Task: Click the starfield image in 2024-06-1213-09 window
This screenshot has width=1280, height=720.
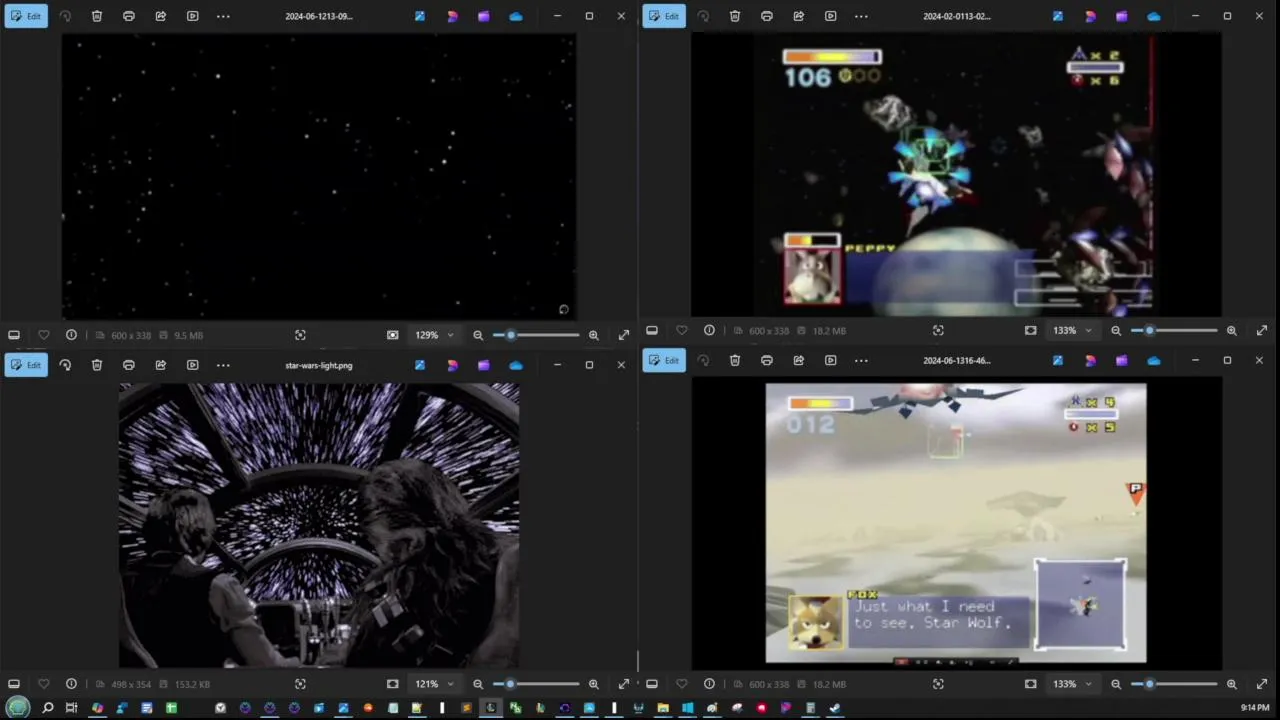Action: click(x=319, y=176)
